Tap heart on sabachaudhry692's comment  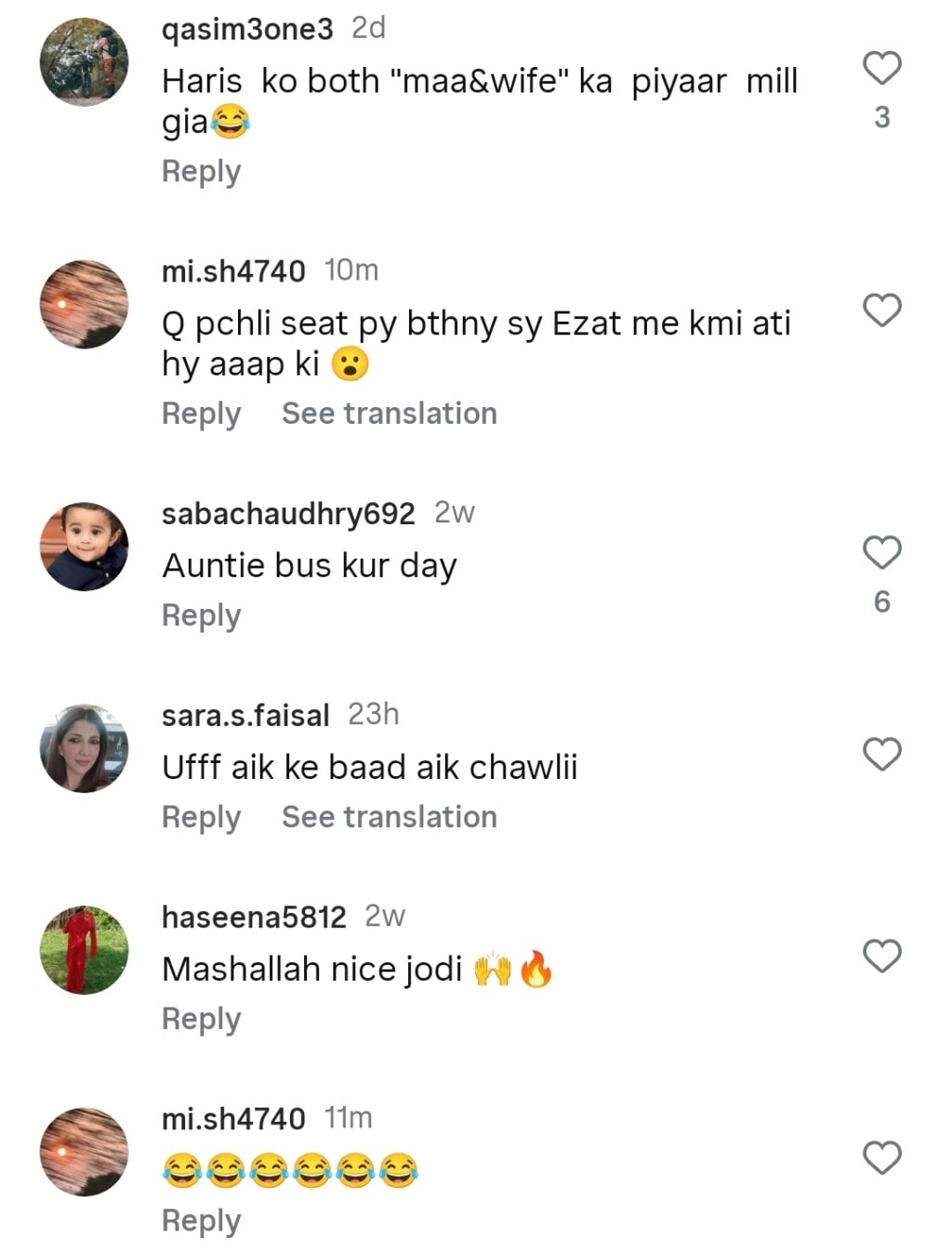pyautogui.click(x=881, y=552)
